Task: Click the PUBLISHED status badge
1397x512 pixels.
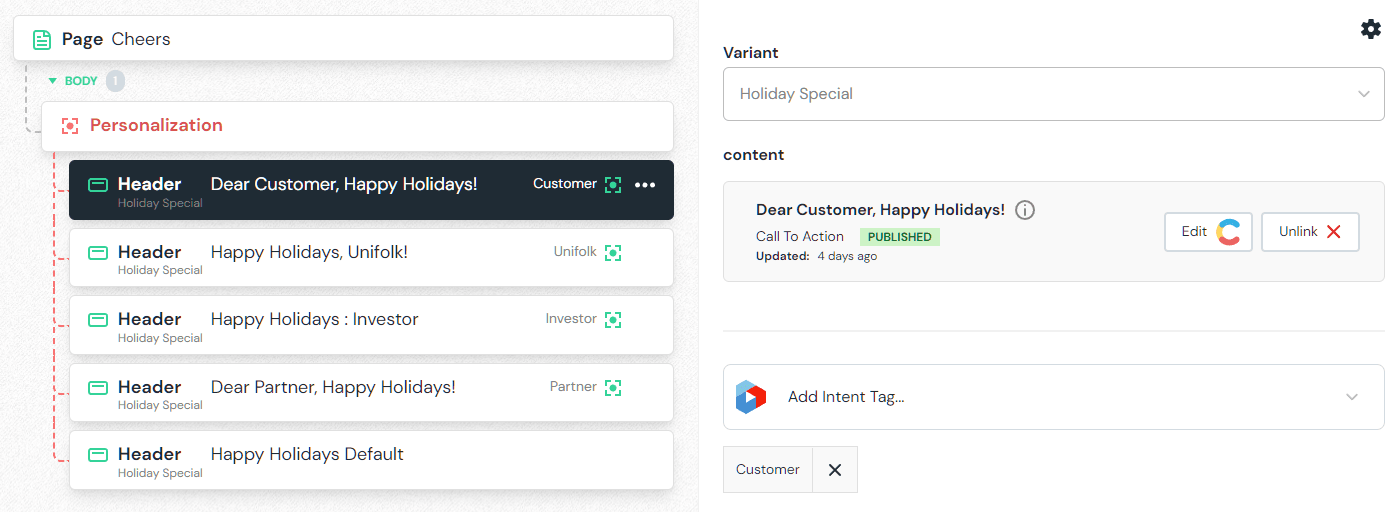Action: pos(899,237)
